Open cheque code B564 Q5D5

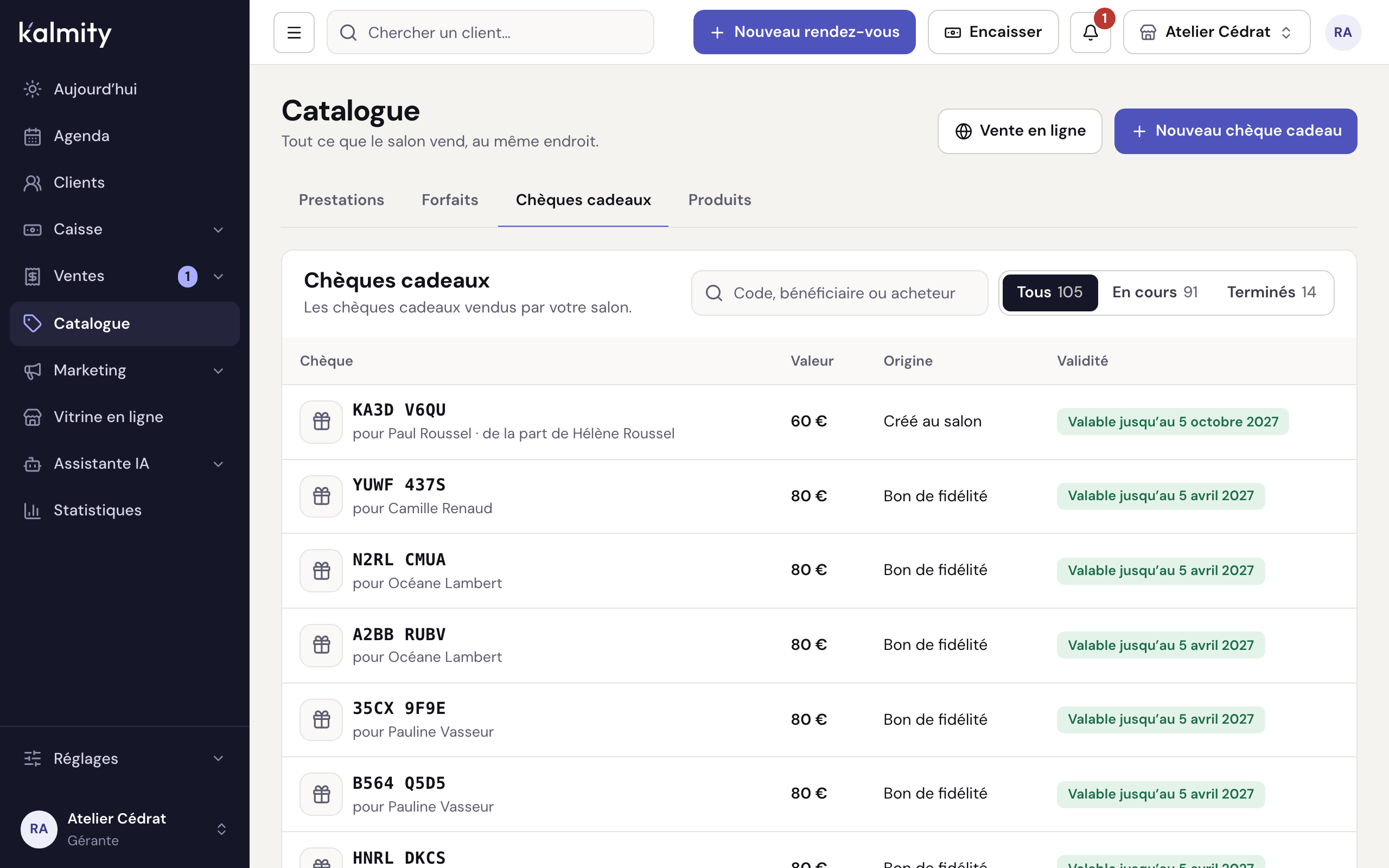[x=399, y=783]
